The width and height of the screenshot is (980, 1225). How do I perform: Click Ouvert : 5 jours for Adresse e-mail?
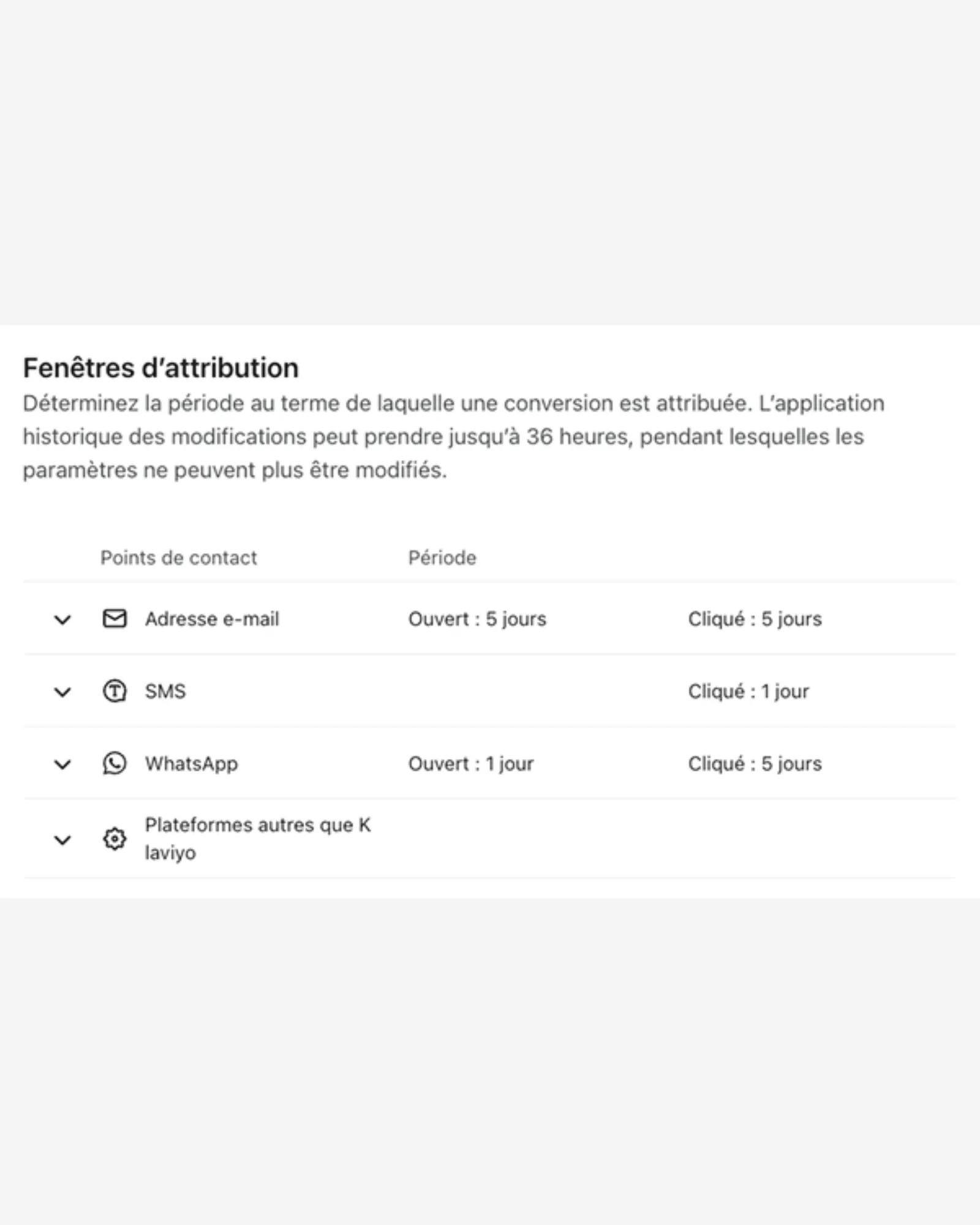(x=477, y=619)
